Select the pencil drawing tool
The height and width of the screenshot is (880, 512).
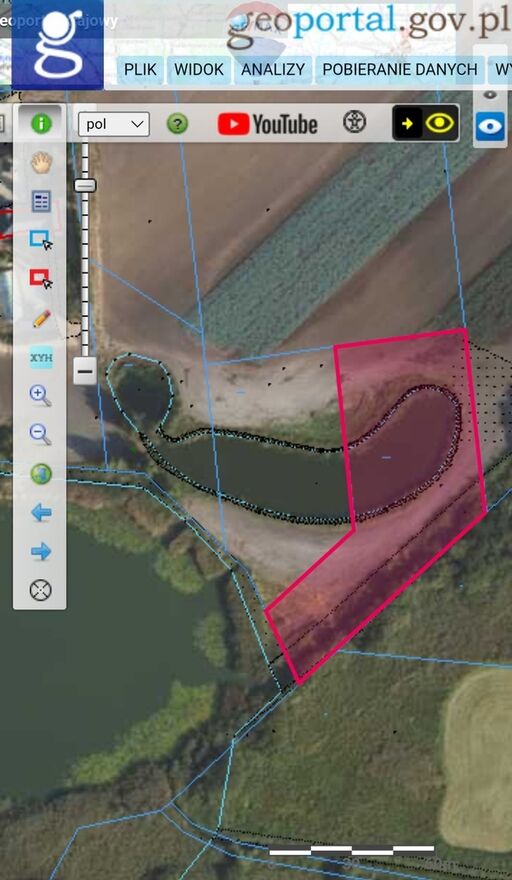(41, 318)
